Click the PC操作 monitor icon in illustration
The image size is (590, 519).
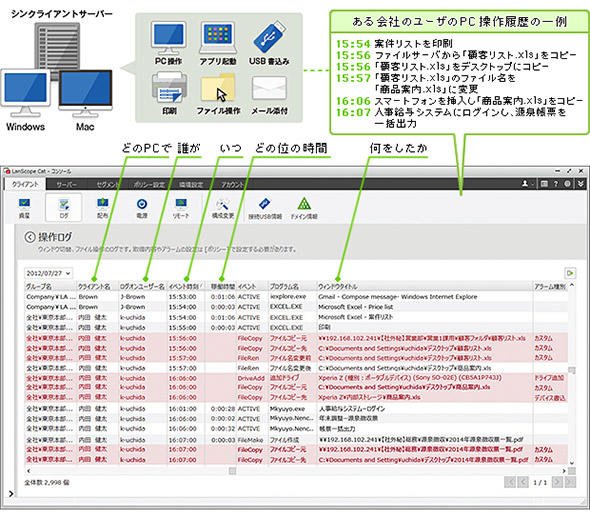pos(168,38)
